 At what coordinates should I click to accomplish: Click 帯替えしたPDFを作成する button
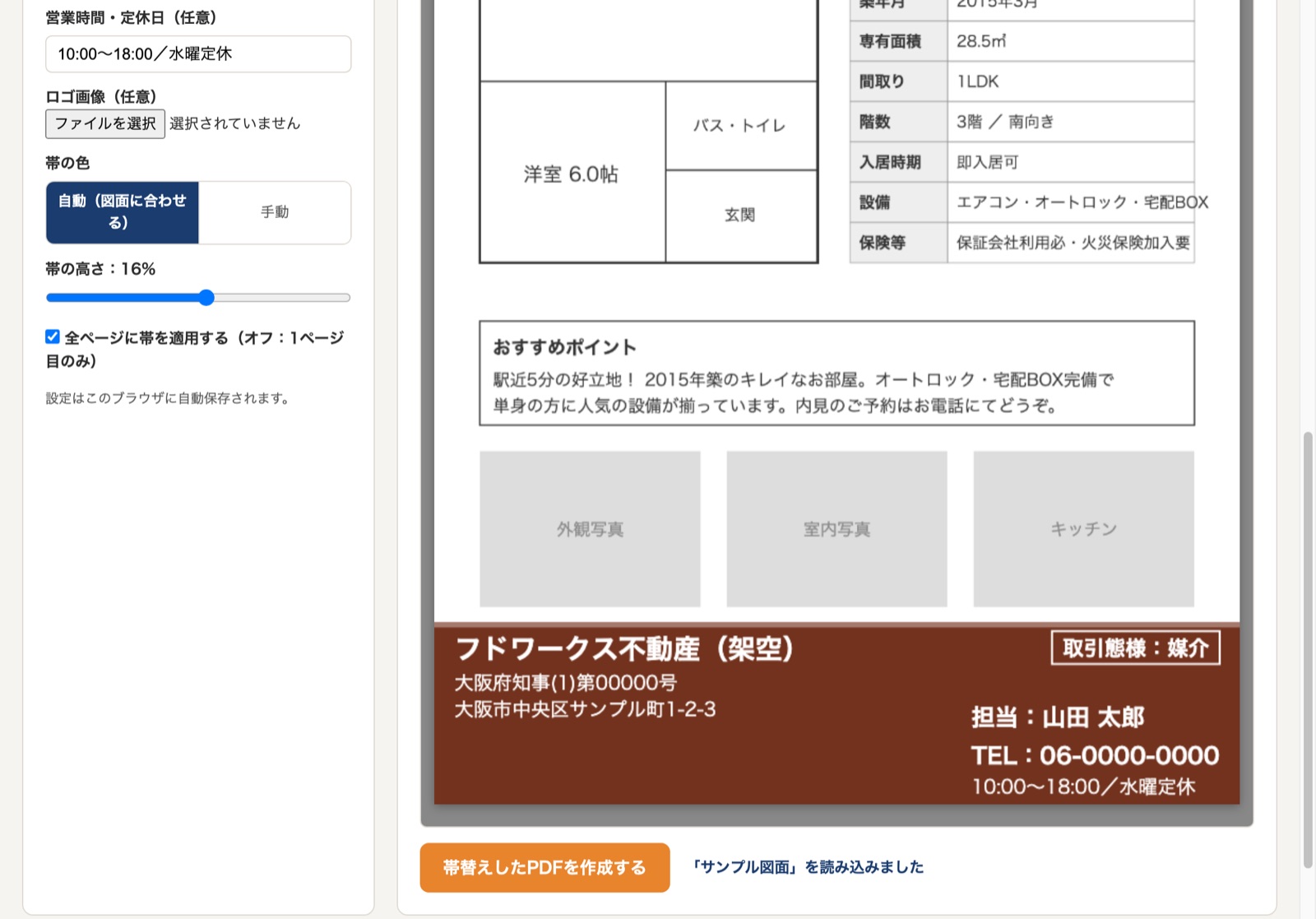544,867
